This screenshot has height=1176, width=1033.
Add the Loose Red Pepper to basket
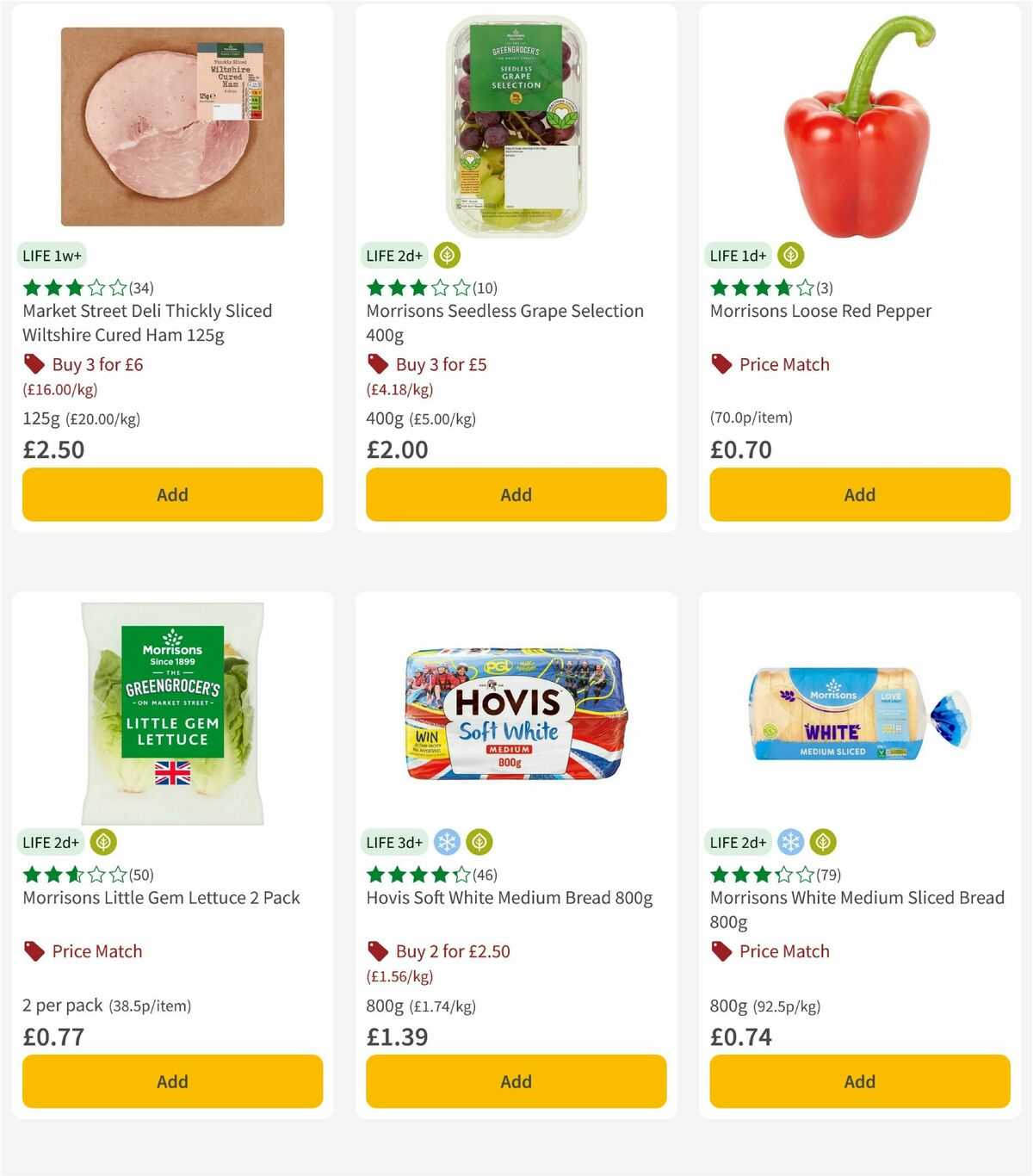pos(858,494)
